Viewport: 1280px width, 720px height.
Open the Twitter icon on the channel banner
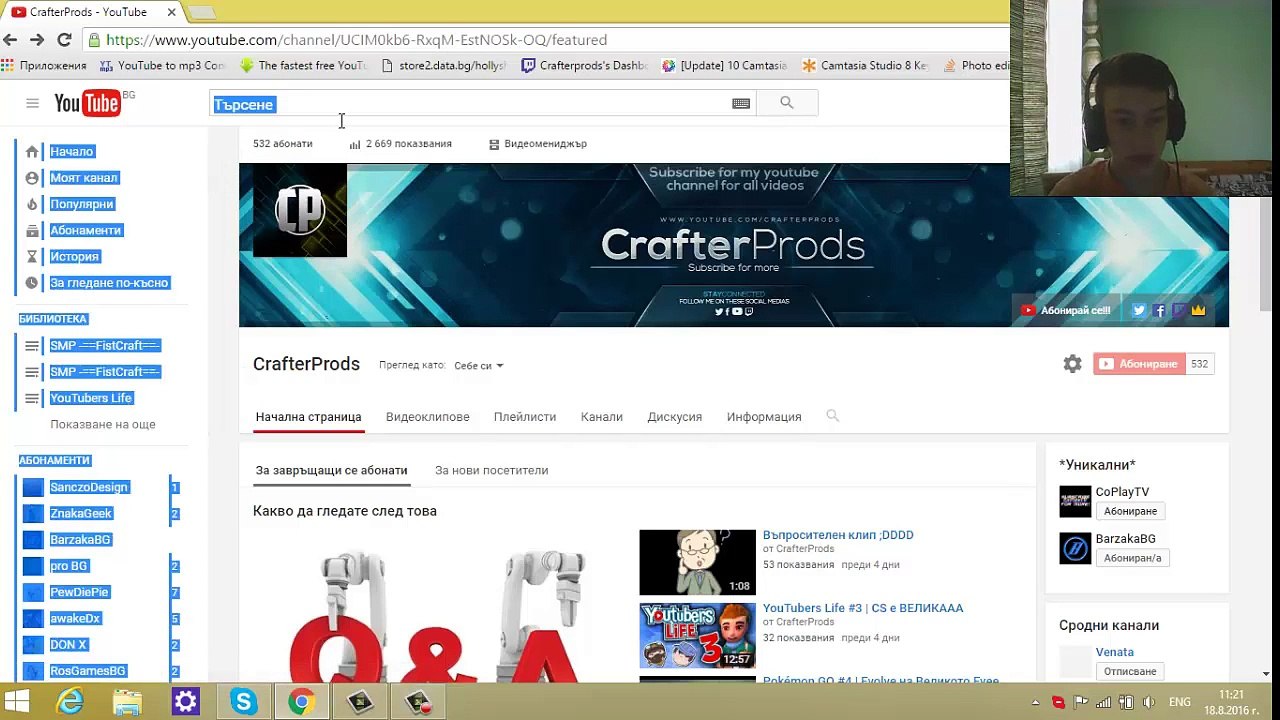coord(1138,310)
